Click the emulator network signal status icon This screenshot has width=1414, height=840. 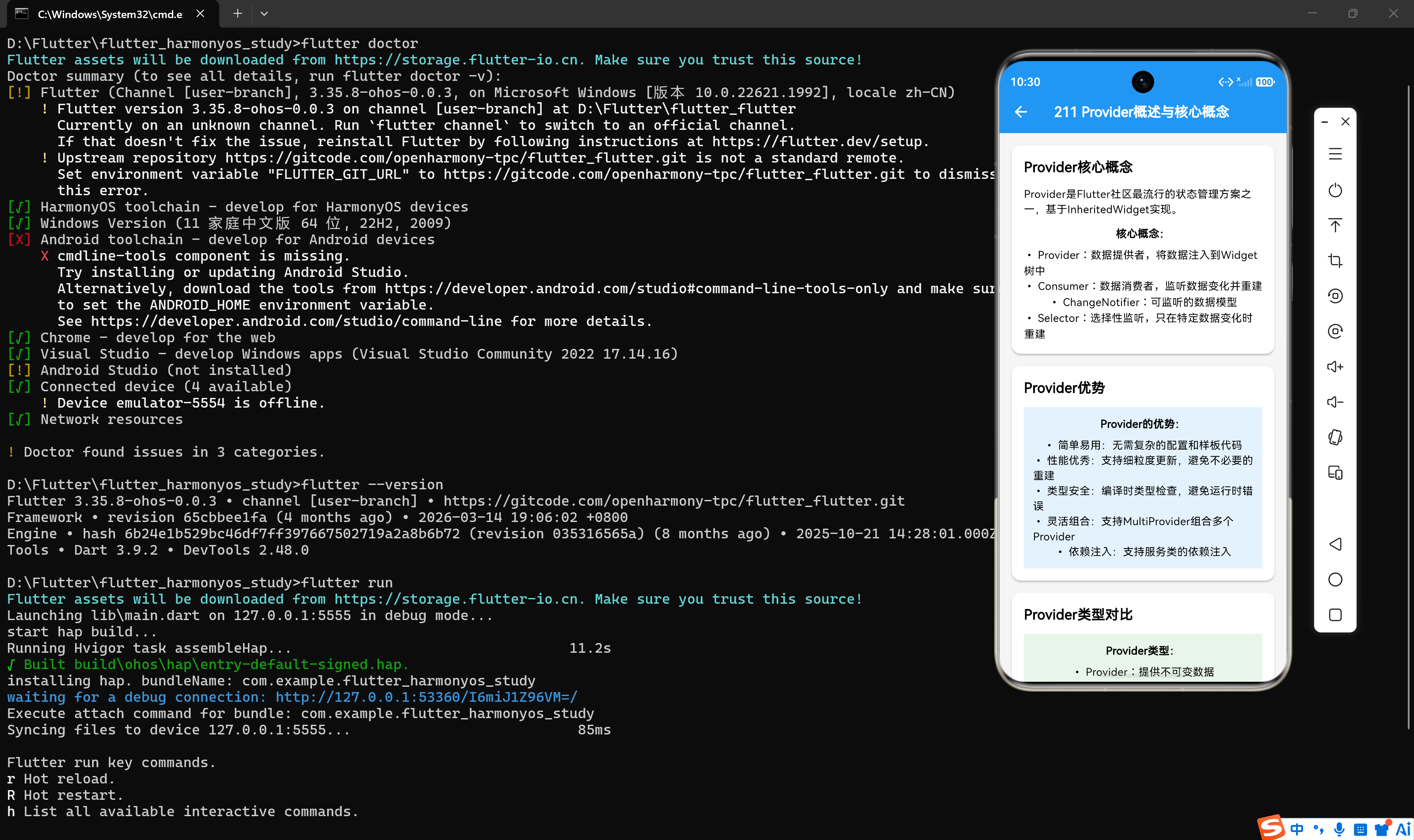1245,82
